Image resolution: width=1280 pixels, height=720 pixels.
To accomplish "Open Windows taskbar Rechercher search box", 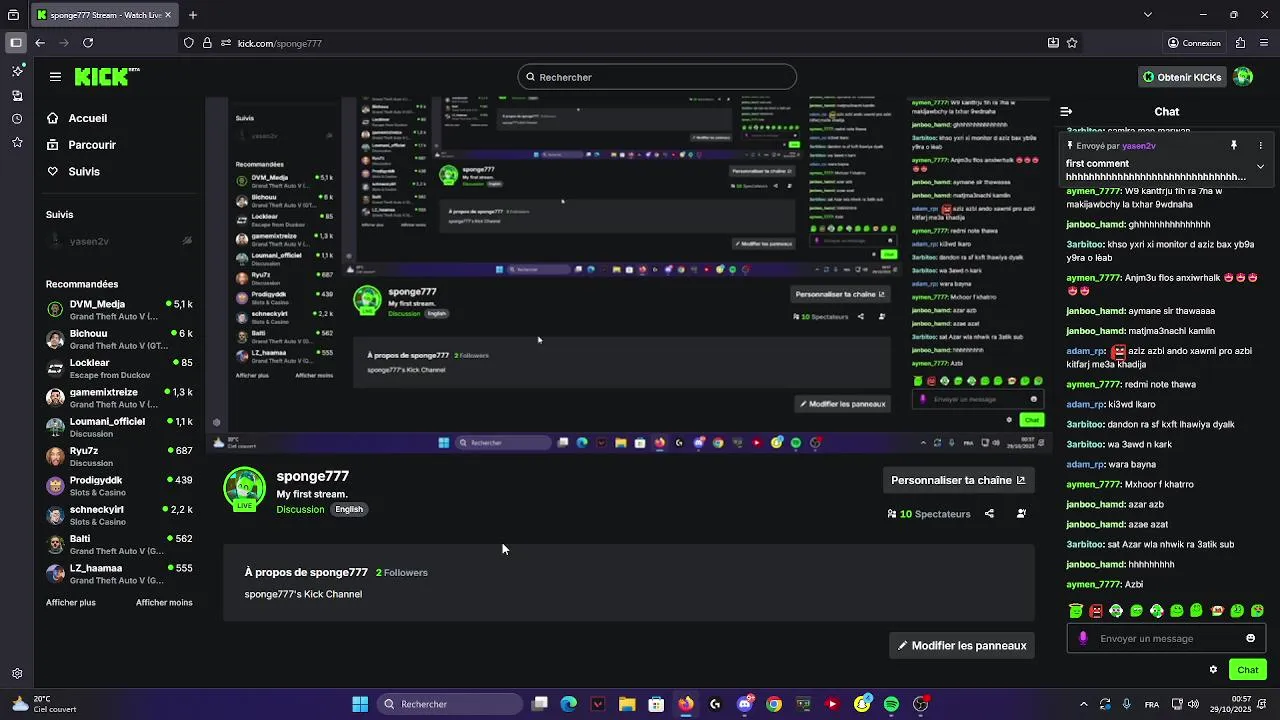I will (451, 704).
